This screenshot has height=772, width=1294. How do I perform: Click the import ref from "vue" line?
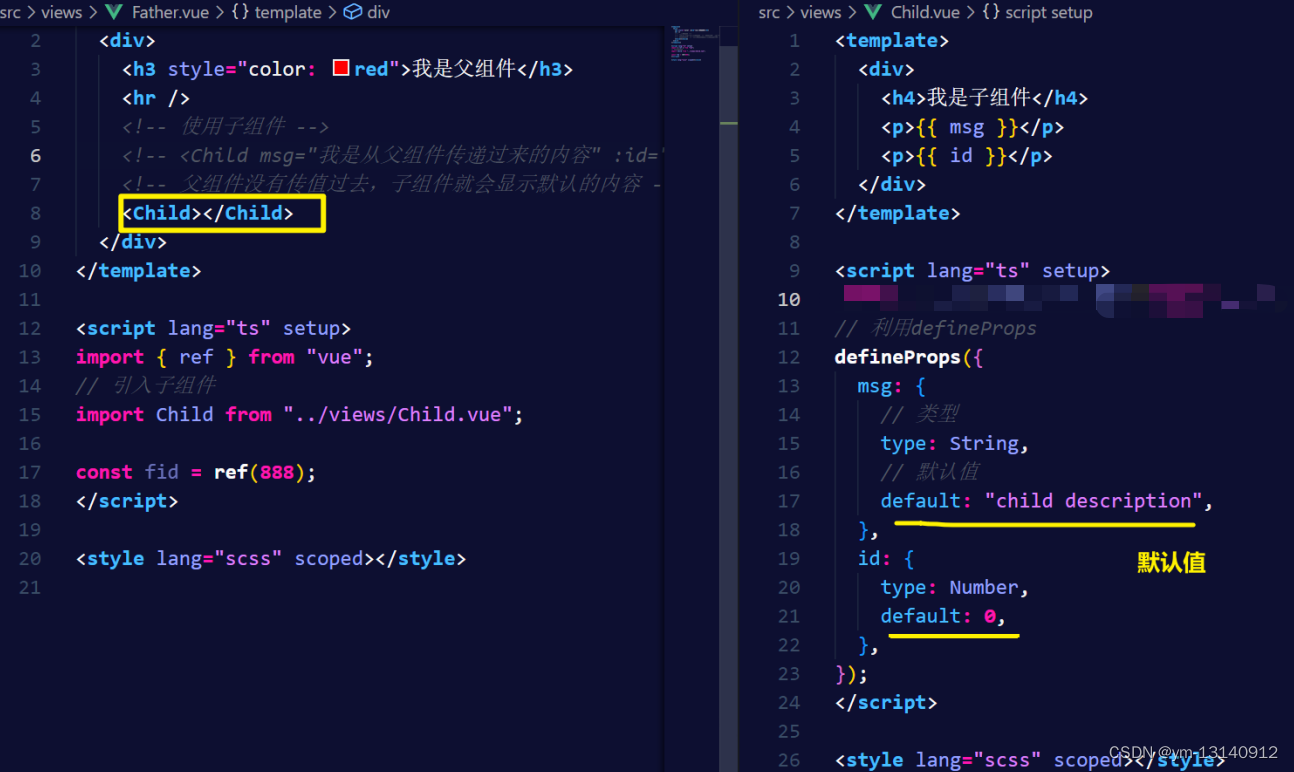(x=225, y=357)
